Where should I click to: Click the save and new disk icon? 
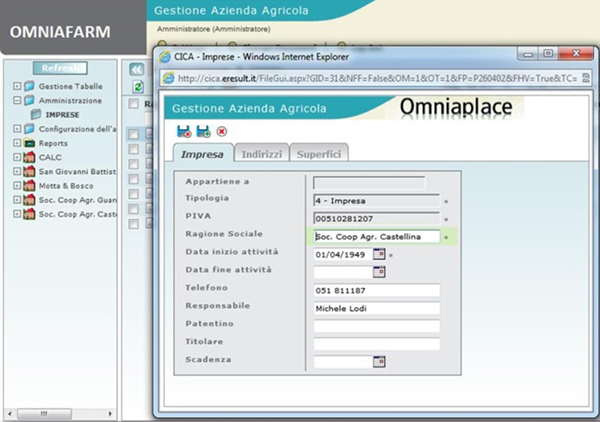[x=203, y=131]
